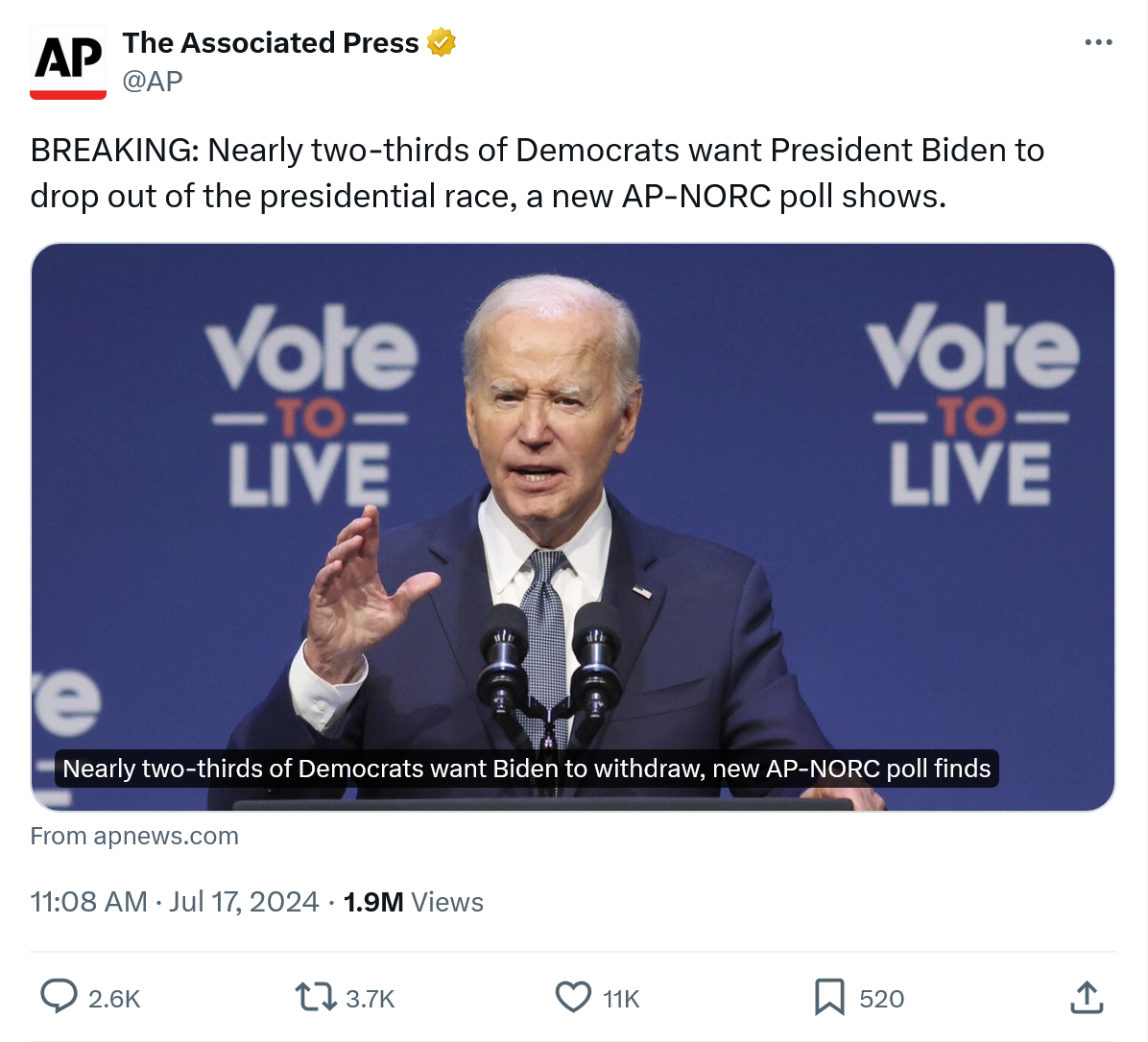The width and height of the screenshot is (1148, 1042).
Task: Click the 11:08 AM · Jul 17, 2024 timestamp
Action: (x=175, y=902)
